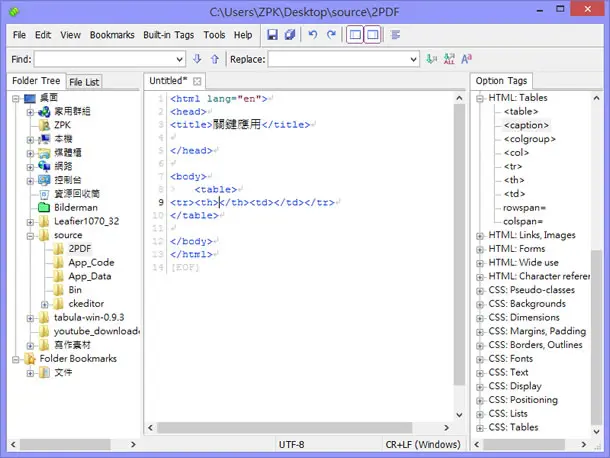Click inside the Replace input field
Screen dimensions: 610x458
point(338,60)
